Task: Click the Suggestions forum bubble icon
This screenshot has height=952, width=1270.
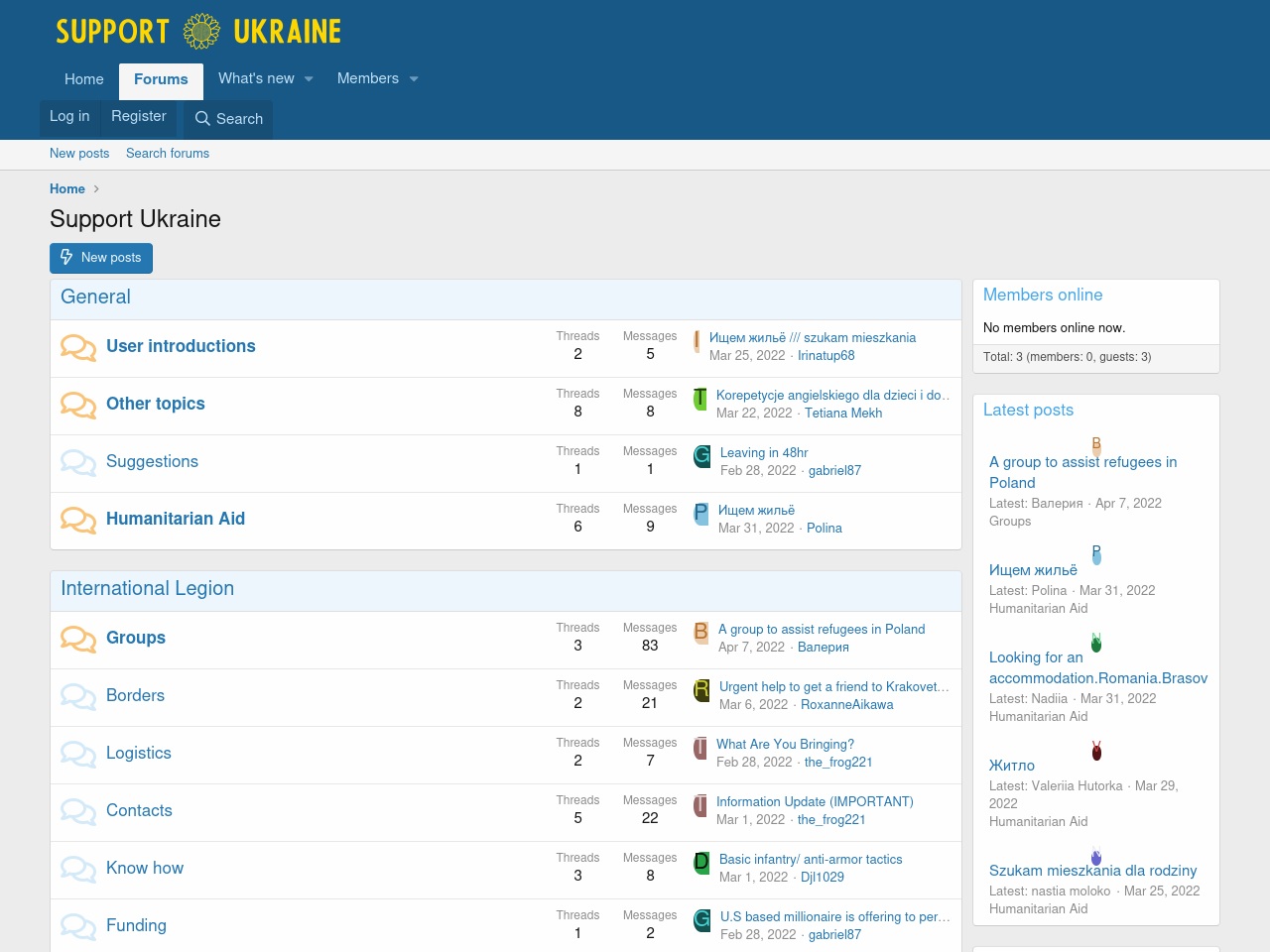Action: tap(78, 462)
